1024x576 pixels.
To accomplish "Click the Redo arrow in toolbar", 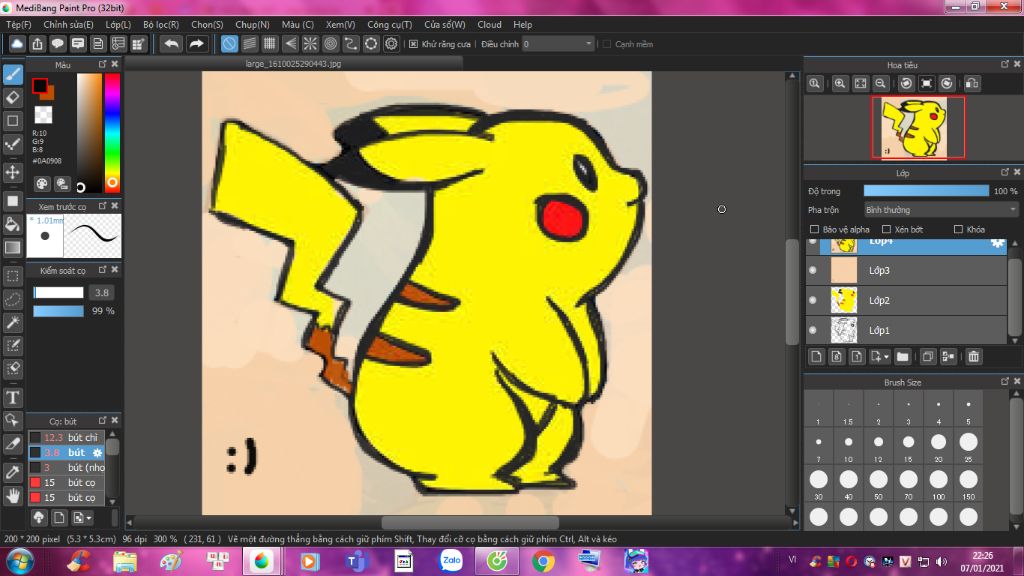I will [196, 44].
